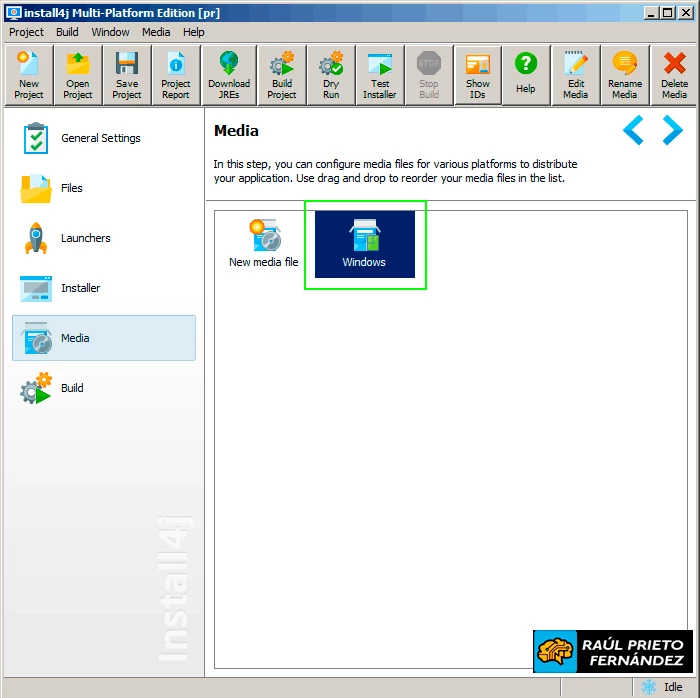
Task: Click Rename Media toolbar icon
Action: [625, 75]
